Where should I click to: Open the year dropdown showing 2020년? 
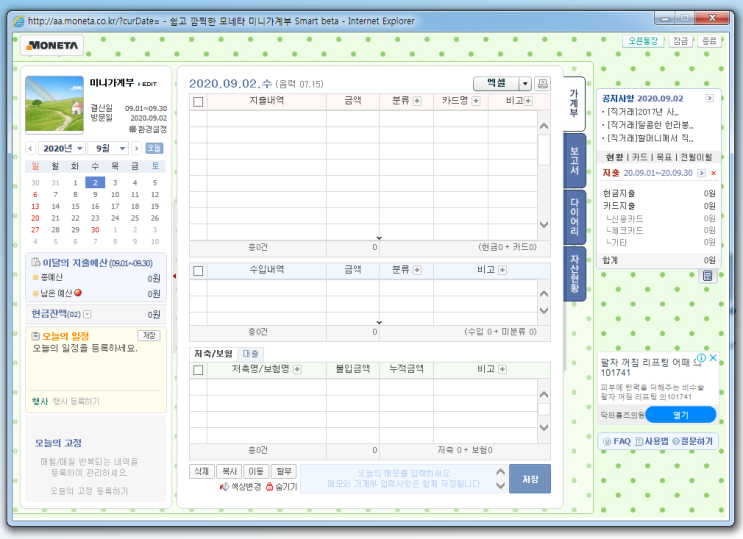(62, 148)
